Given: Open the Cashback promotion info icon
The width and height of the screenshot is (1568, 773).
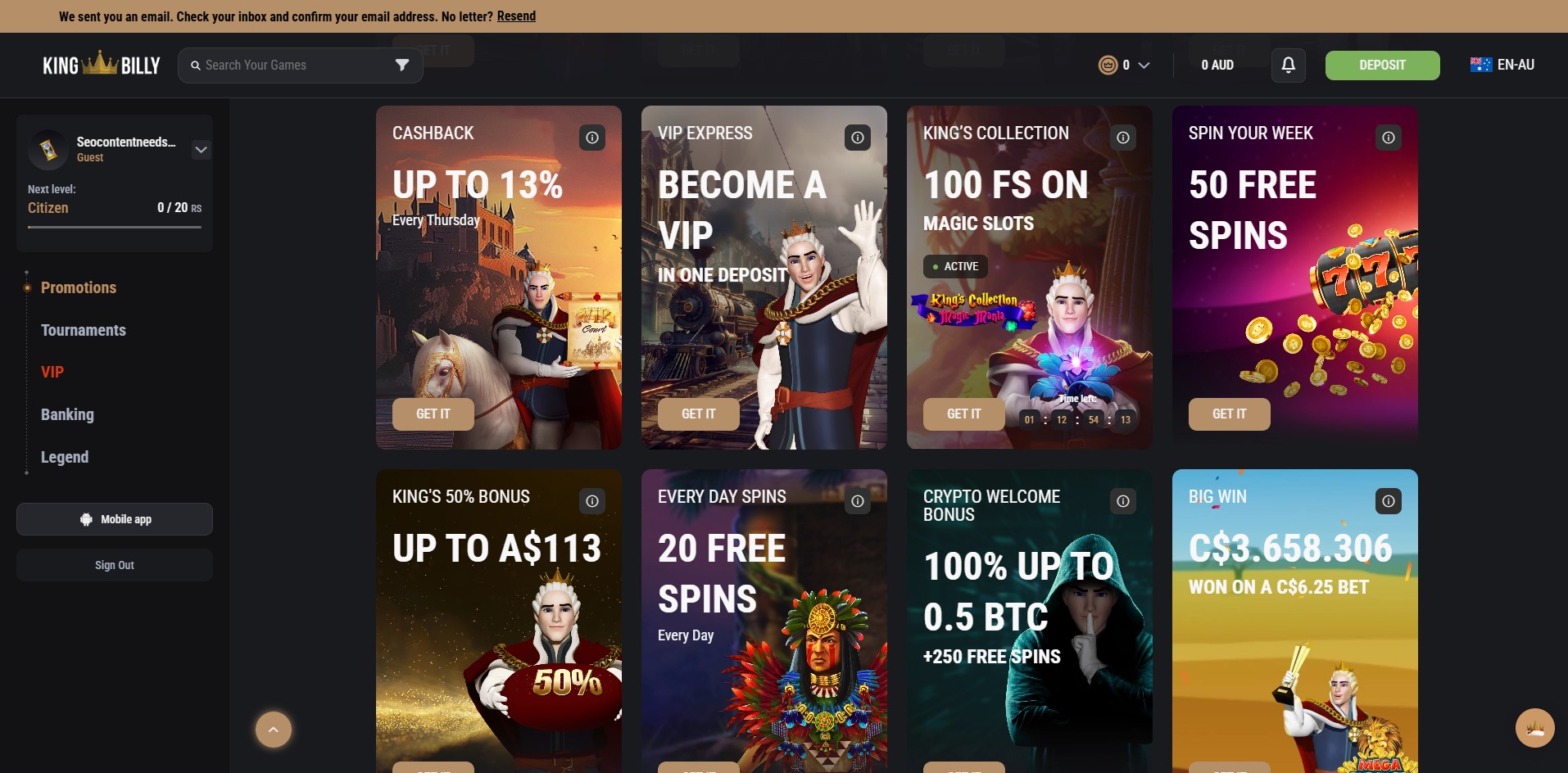Looking at the screenshot, I should point(592,138).
